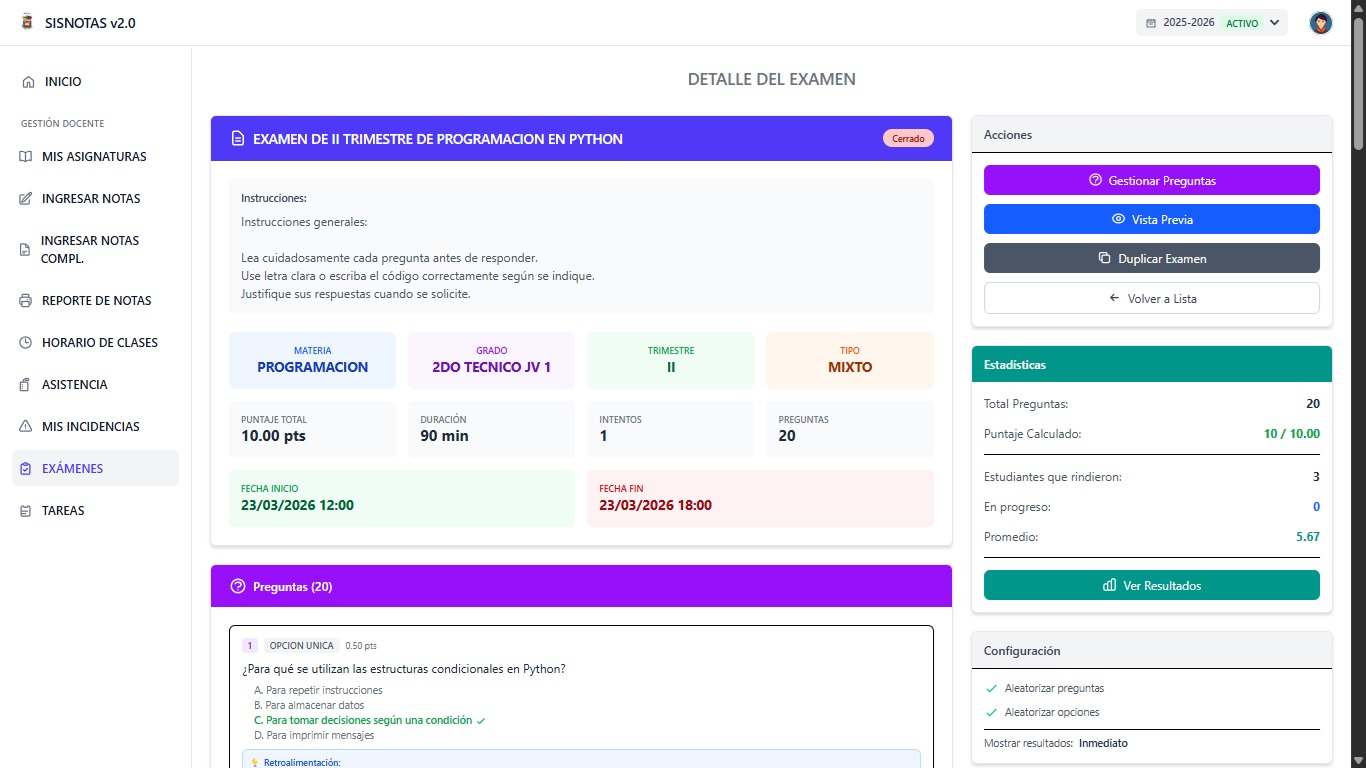This screenshot has width=1366, height=768.
Task: Click the PROGRAMACION subject value
Action: coord(313,367)
